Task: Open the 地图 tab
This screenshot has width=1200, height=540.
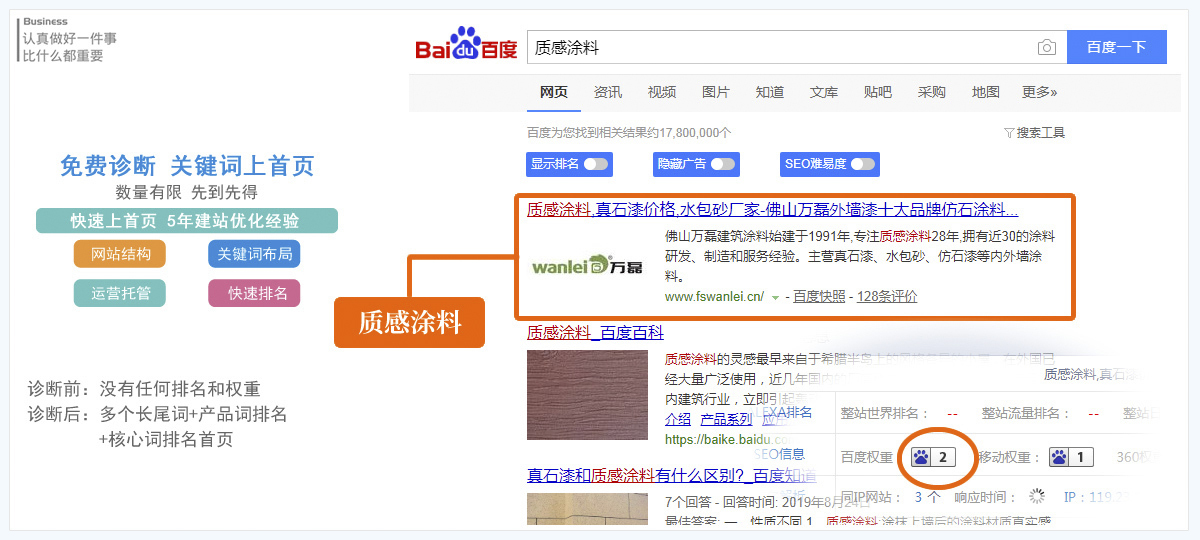Action: (986, 92)
